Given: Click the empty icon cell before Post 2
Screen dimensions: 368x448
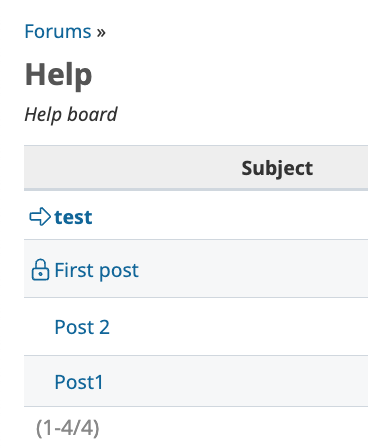Looking at the screenshot, I should coord(39,327).
